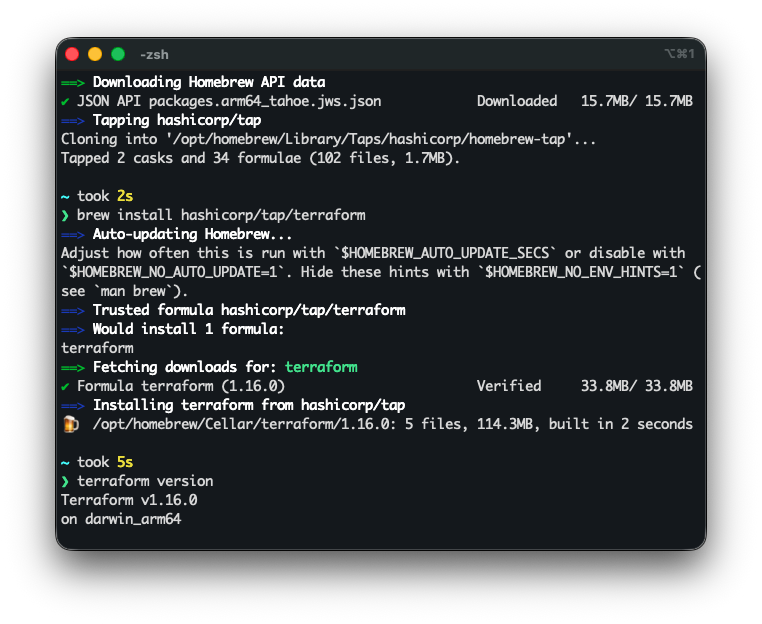
Task: Click 'Installing terraform from hashicorp/tap' heading
Action: coord(249,405)
